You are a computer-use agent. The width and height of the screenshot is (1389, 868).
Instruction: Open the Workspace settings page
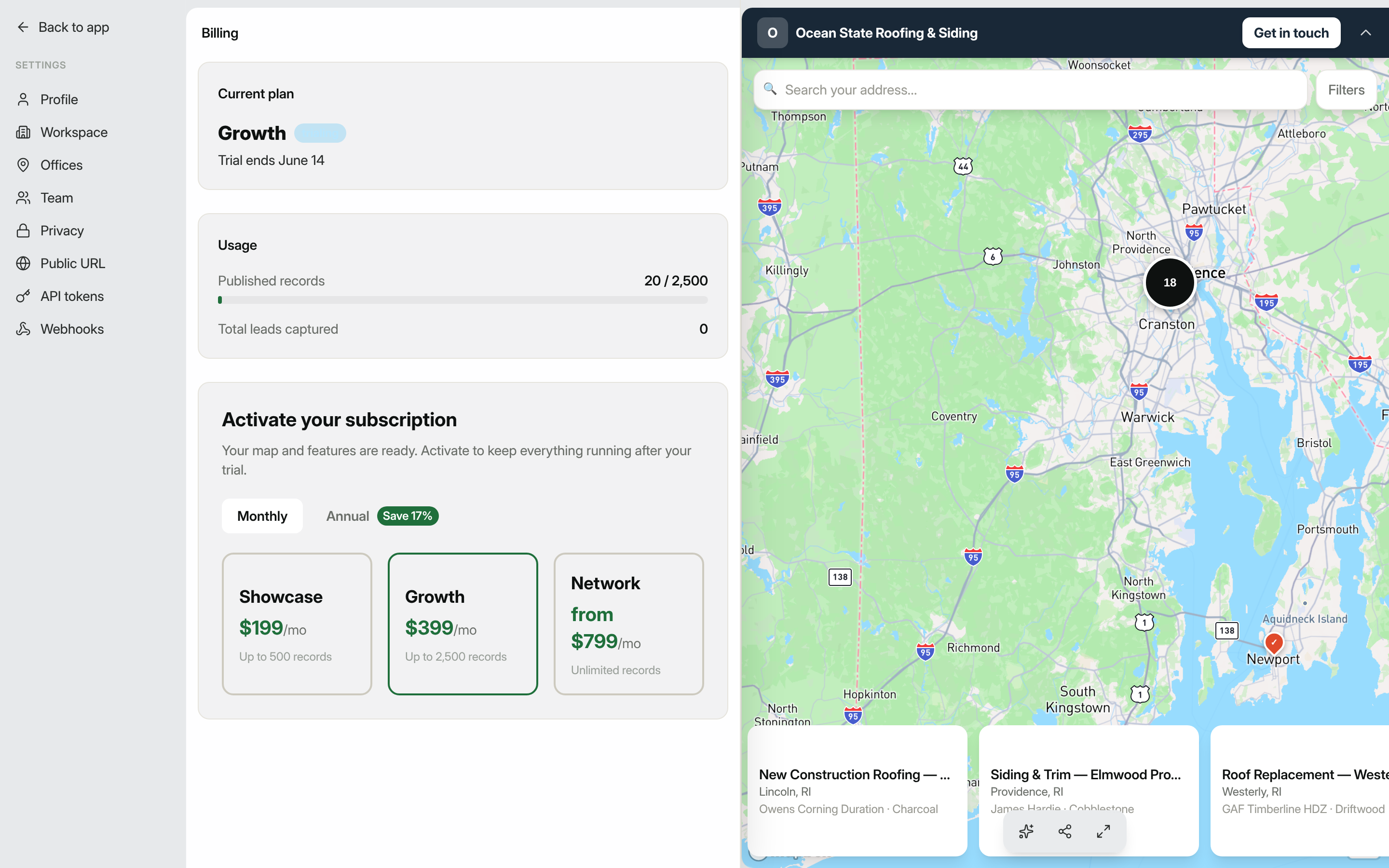point(93,132)
